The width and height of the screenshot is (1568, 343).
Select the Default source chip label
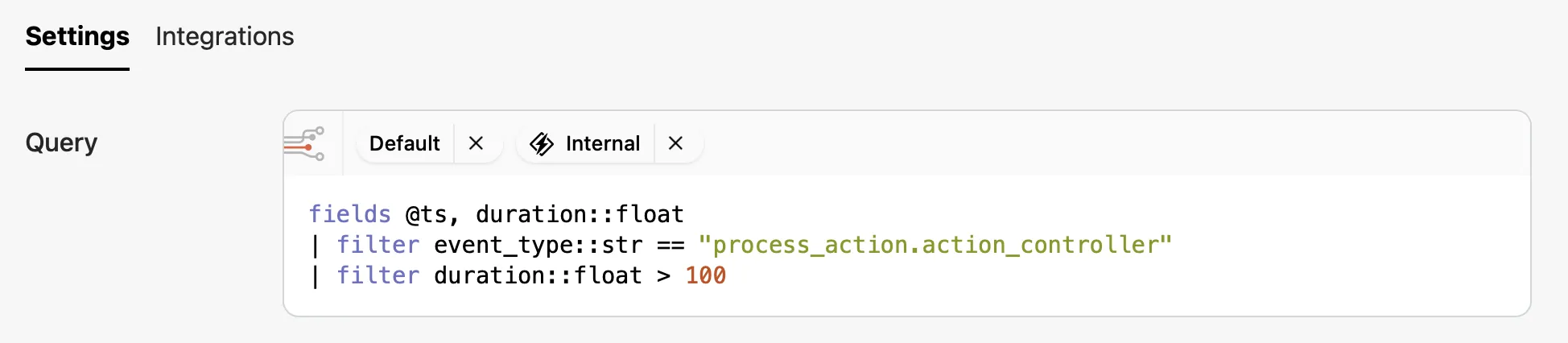[x=404, y=143]
